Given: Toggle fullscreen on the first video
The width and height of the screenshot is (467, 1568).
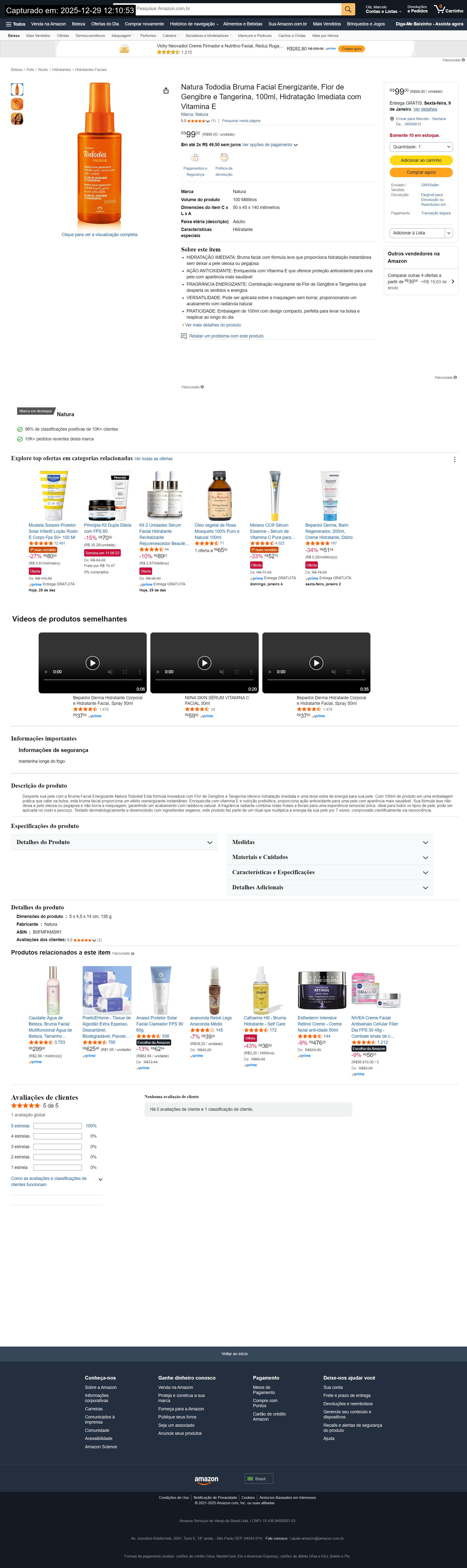Looking at the screenshot, I should [125, 672].
